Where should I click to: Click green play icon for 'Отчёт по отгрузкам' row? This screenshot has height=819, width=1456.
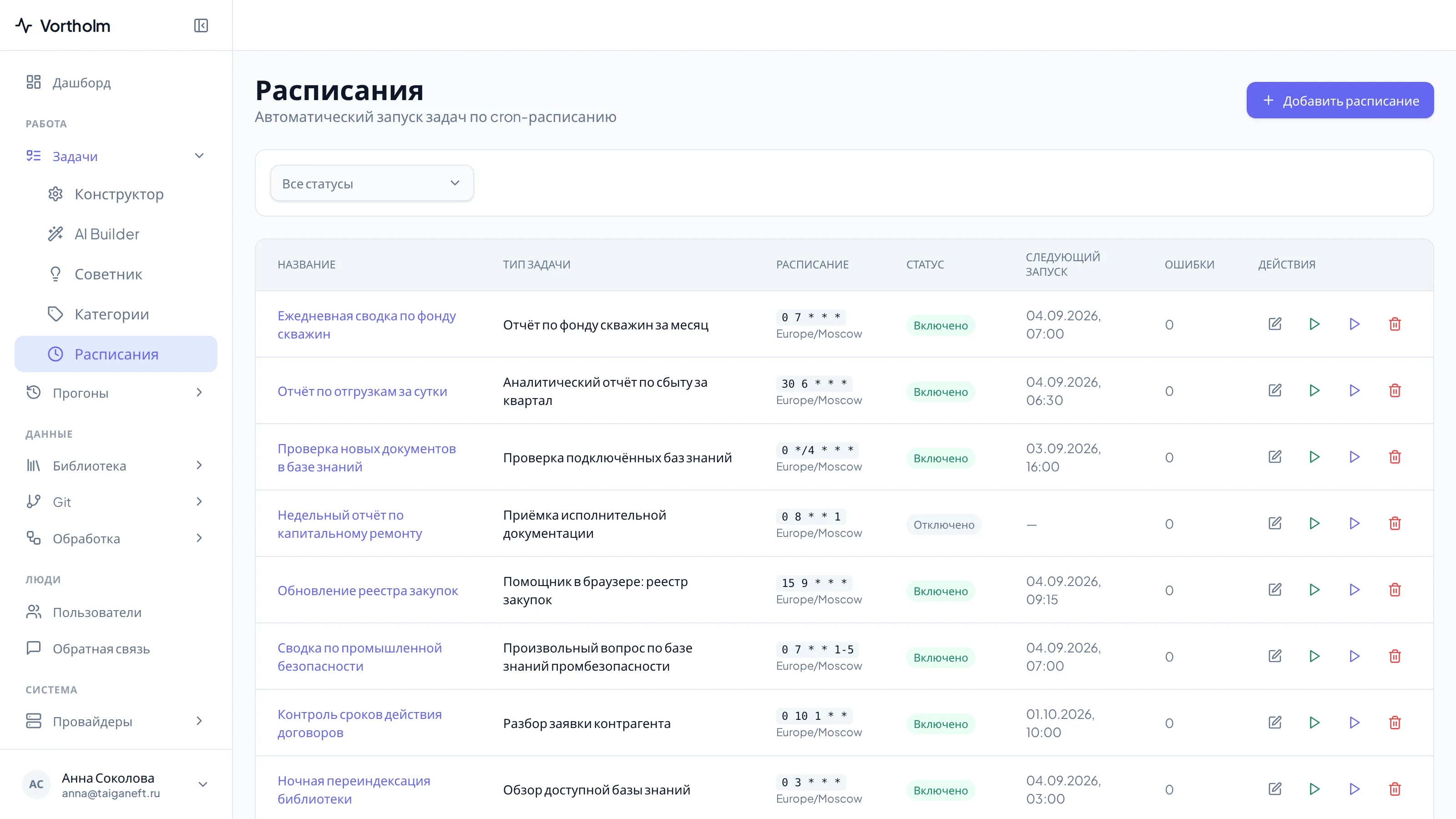(1314, 390)
